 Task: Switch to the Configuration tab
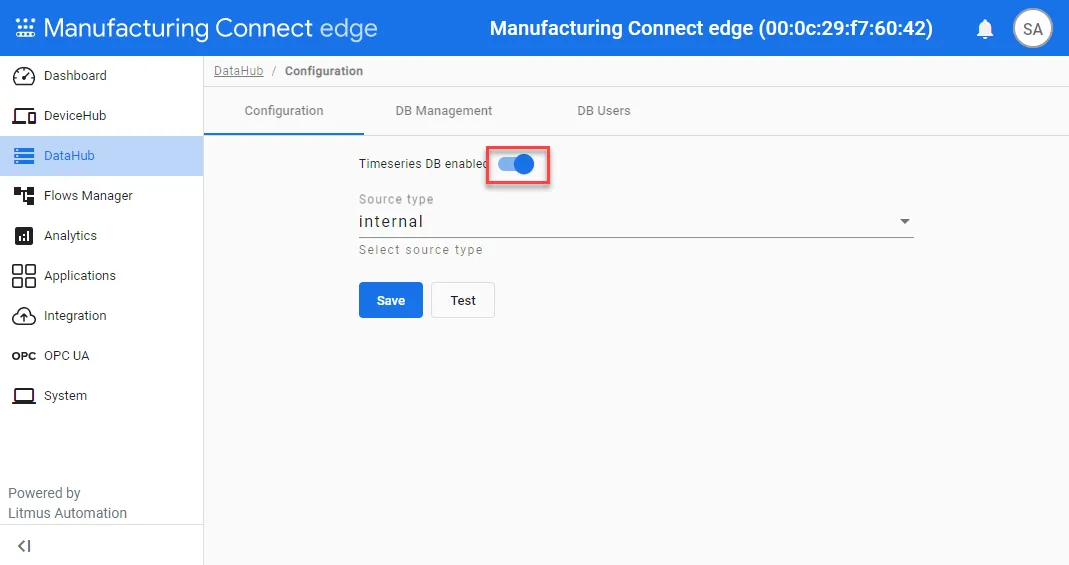tap(284, 110)
